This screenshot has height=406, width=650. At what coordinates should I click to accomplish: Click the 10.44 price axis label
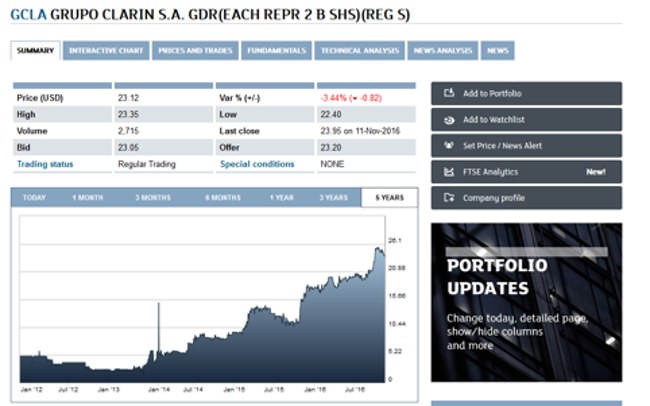397,323
